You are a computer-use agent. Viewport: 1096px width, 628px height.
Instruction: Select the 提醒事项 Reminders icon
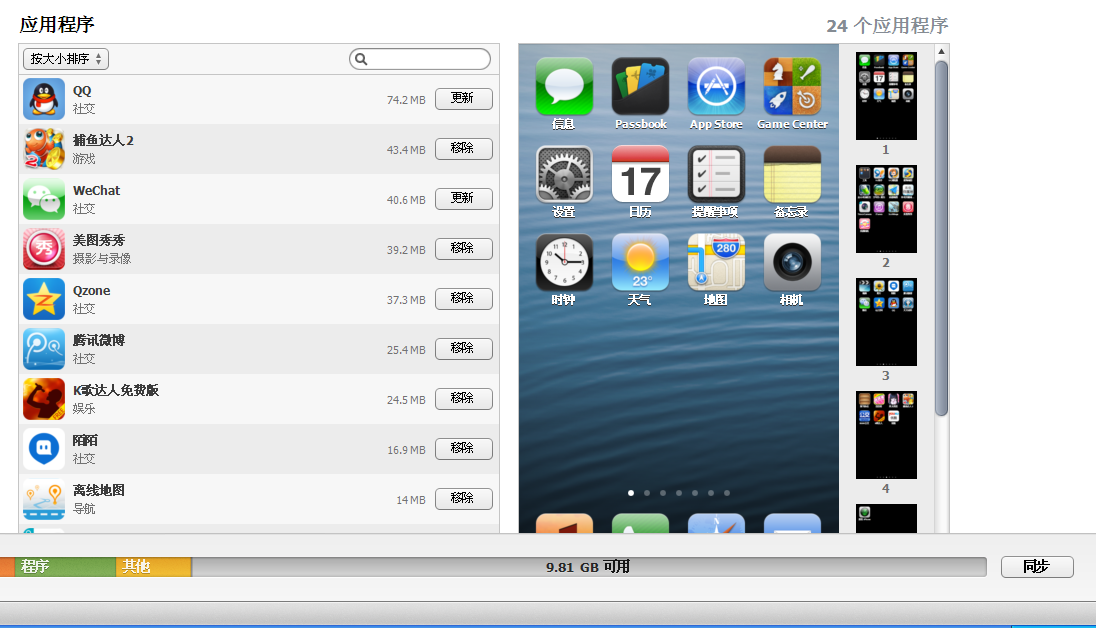pyautogui.click(x=716, y=174)
